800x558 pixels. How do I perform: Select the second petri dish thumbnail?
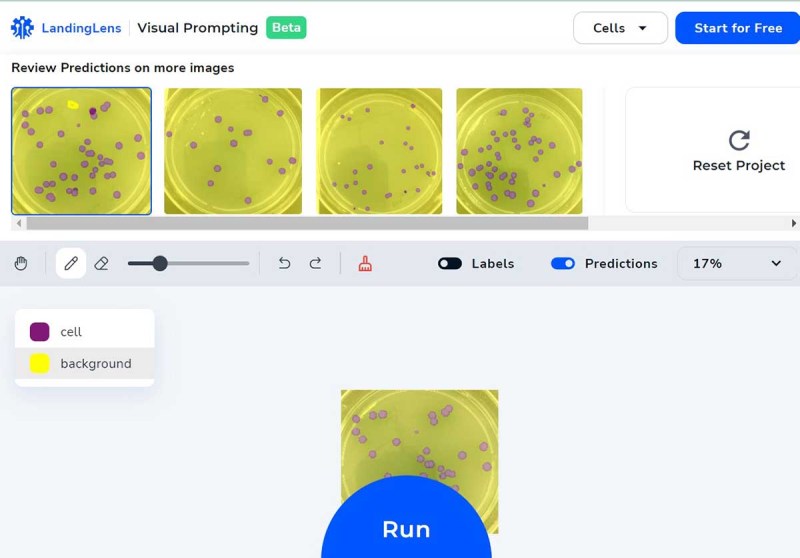coord(233,151)
